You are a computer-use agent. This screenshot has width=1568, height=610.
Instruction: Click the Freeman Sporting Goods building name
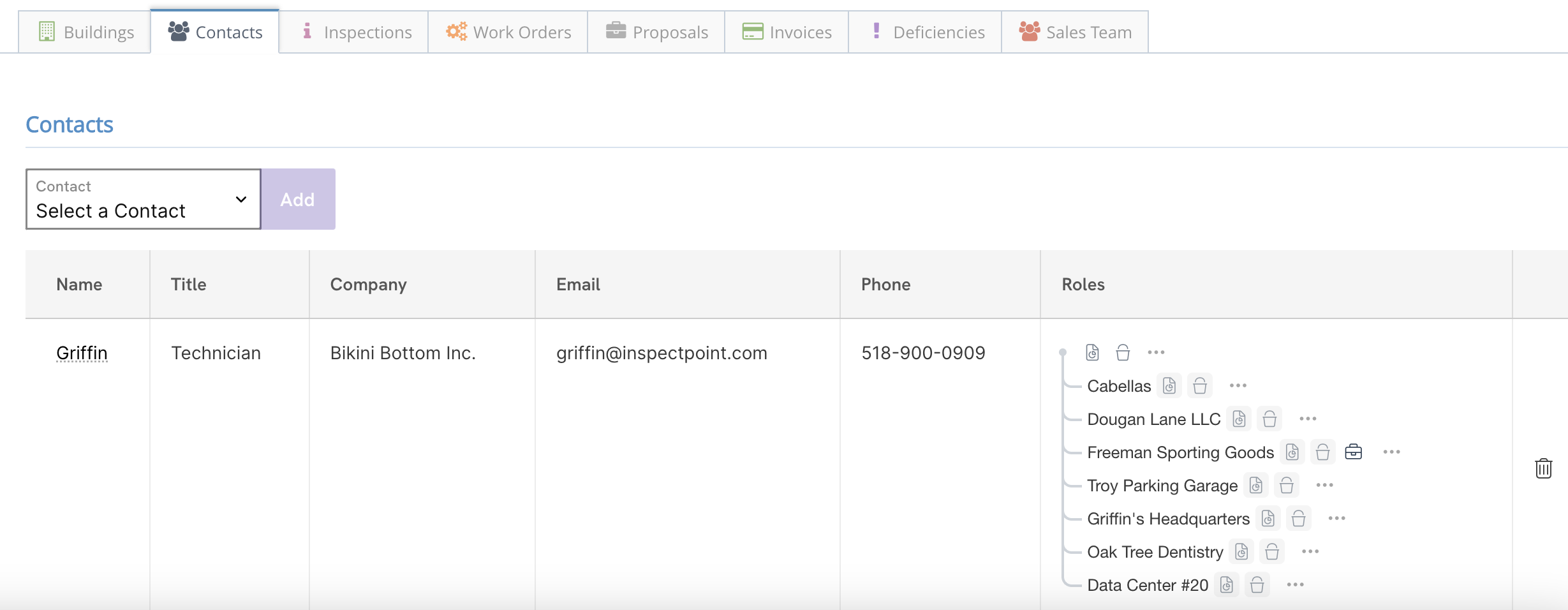[x=1180, y=452]
